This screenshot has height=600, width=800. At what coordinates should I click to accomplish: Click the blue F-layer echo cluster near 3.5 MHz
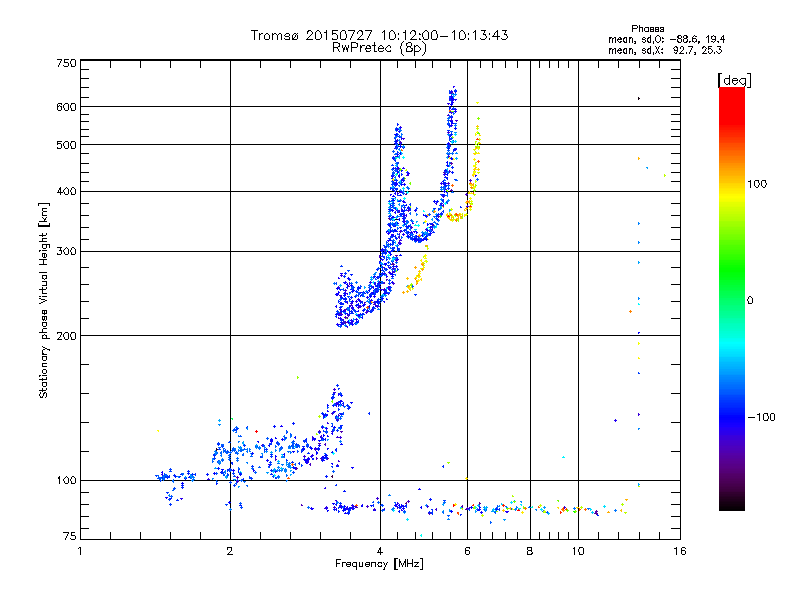[x=352, y=298]
